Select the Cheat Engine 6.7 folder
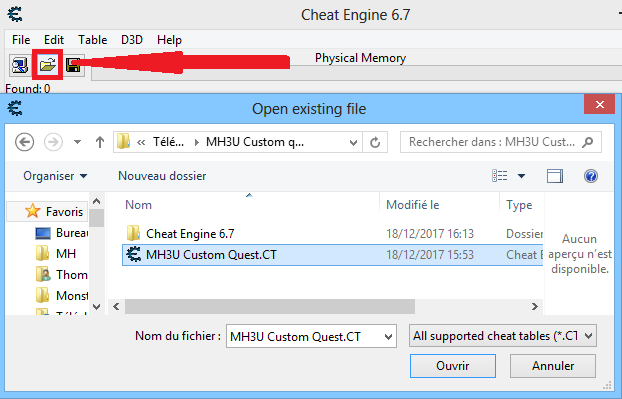The height and width of the screenshot is (399, 622). pyautogui.click(x=332, y=234)
